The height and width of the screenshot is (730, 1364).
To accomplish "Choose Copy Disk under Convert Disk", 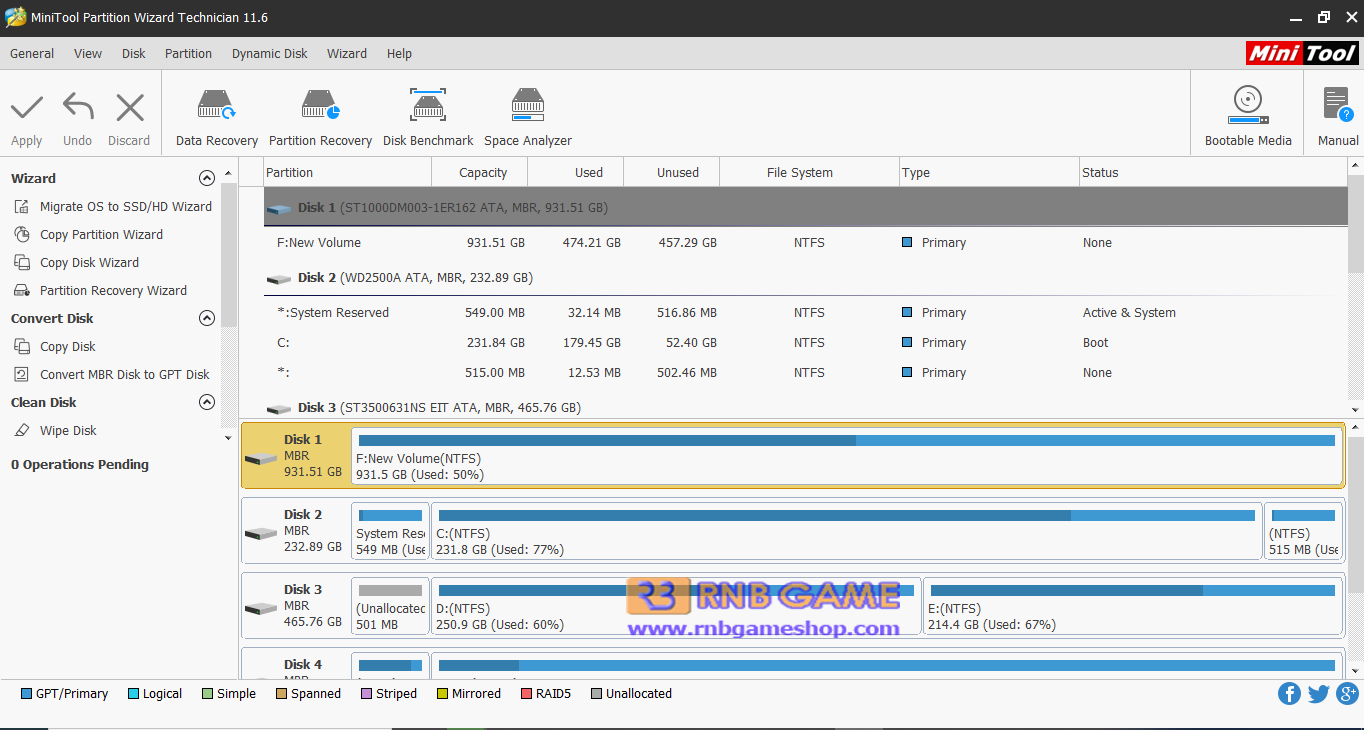I will pyautogui.click(x=68, y=347).
